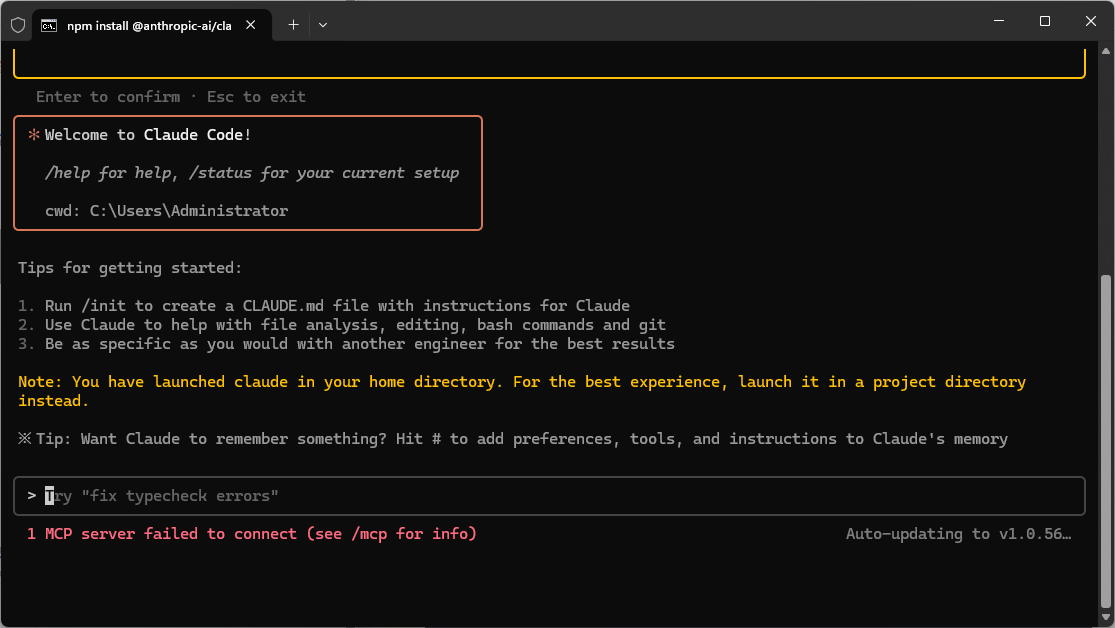The width and height of the screenshot is (1115, 628).
Task: Click the shield icon in the title bar
Action: [x=18, y=26]
